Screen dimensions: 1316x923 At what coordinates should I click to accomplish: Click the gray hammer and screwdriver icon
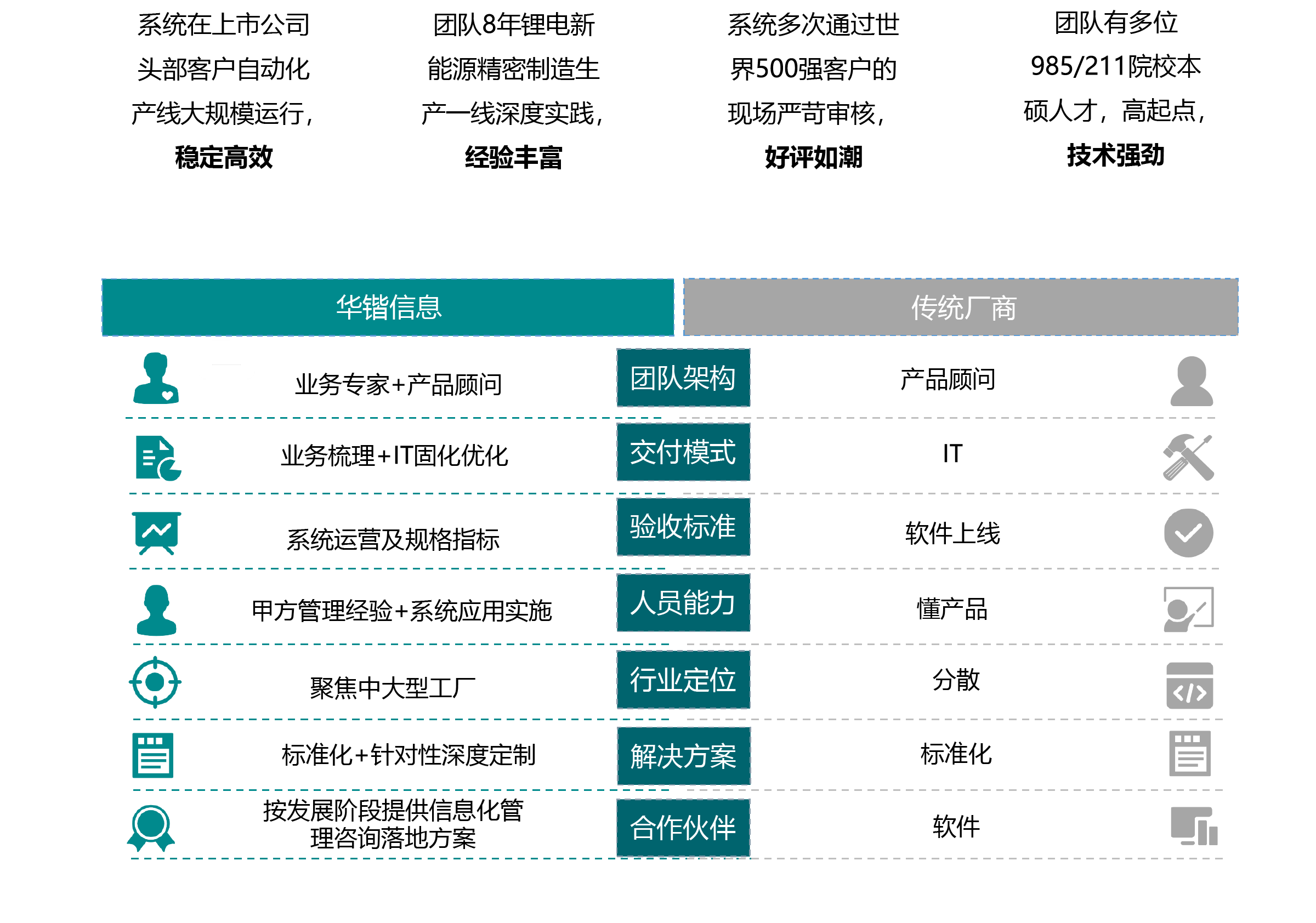(1188, 457)
